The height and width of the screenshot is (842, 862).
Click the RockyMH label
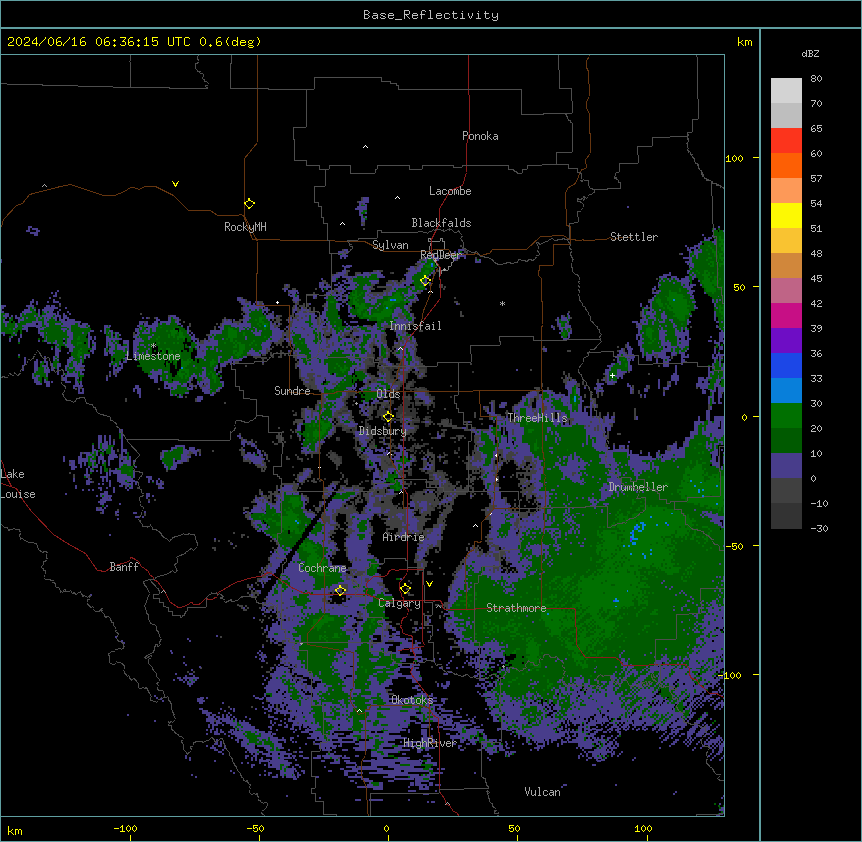pyautogui.click(x=245, y=227)
